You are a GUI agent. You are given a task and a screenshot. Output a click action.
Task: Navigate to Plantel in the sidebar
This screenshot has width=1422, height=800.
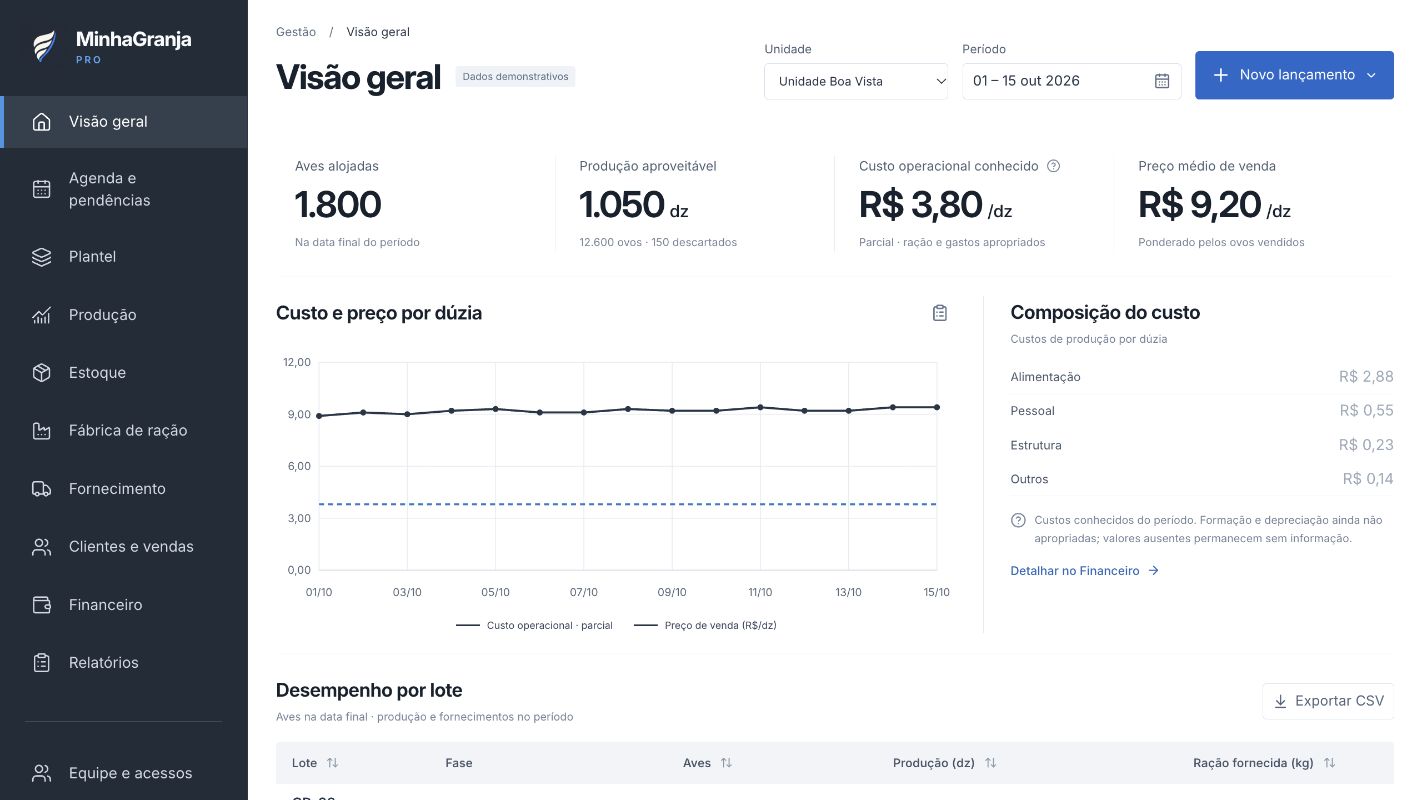tap(124, 257)
